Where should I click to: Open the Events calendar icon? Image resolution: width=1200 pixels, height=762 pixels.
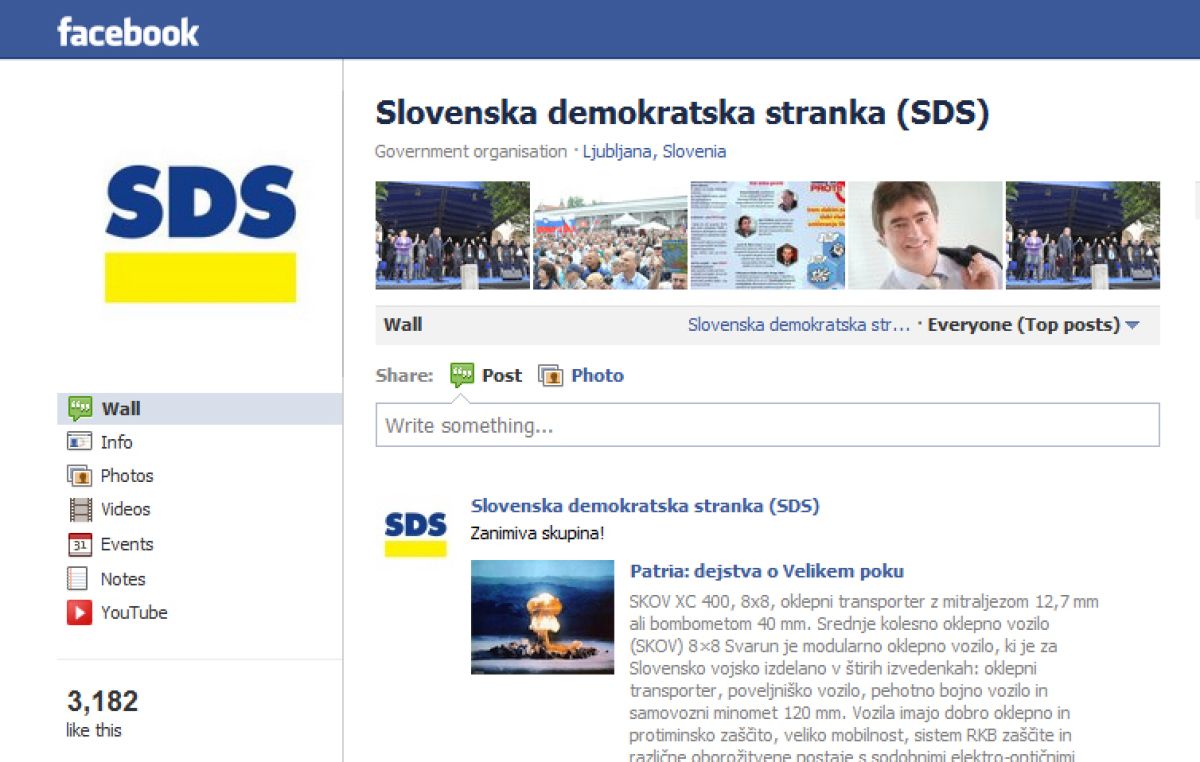(x=80, y=544)
